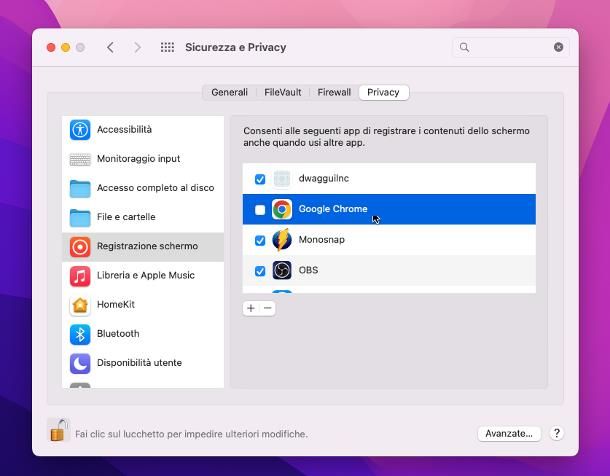Click the Disponibilità utente moon icon
Screen dimensions: 610x476
pyautogui.click(x=80, y=363)
